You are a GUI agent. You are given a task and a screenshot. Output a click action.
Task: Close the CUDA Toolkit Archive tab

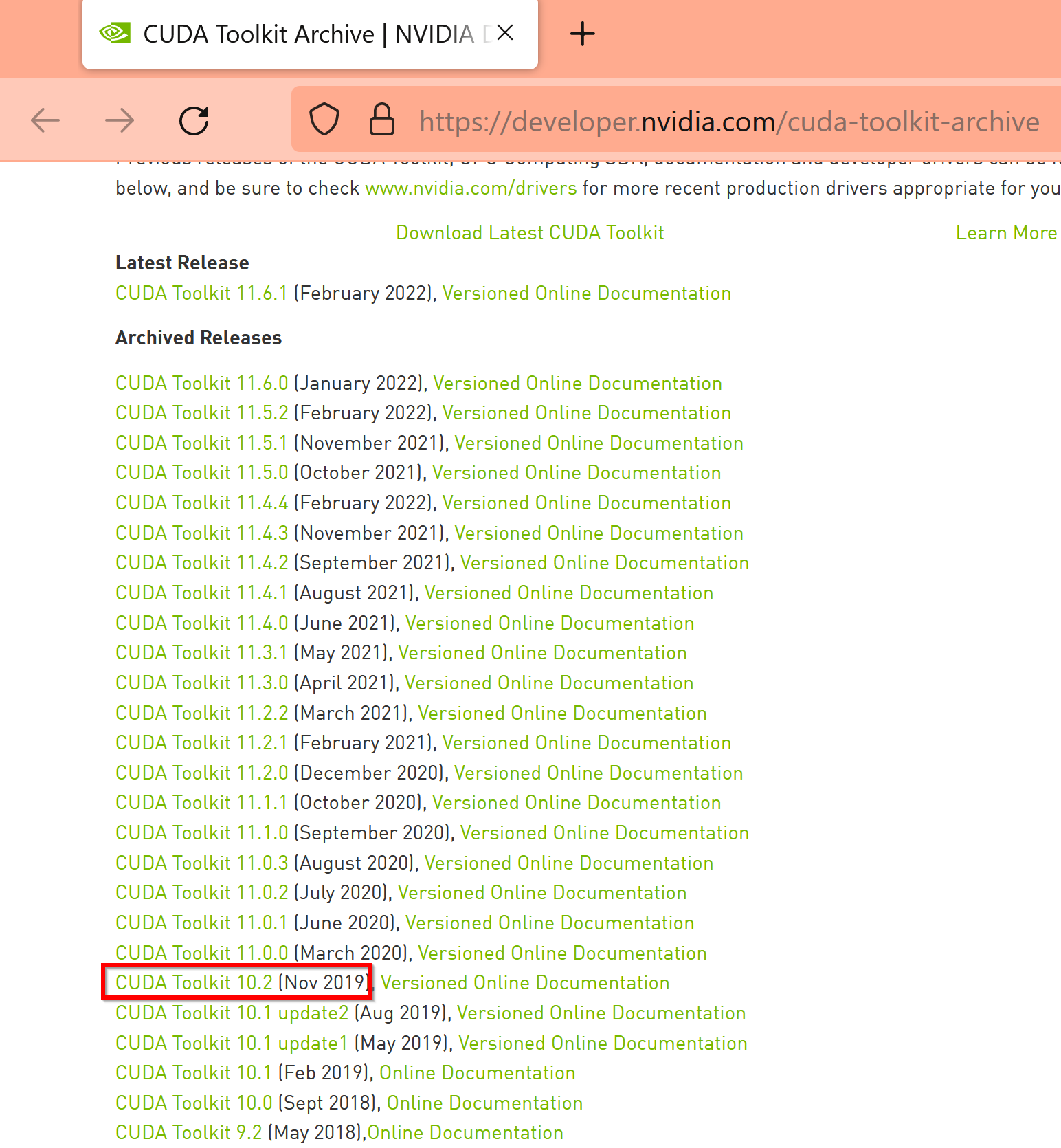(x=505, y=33)
